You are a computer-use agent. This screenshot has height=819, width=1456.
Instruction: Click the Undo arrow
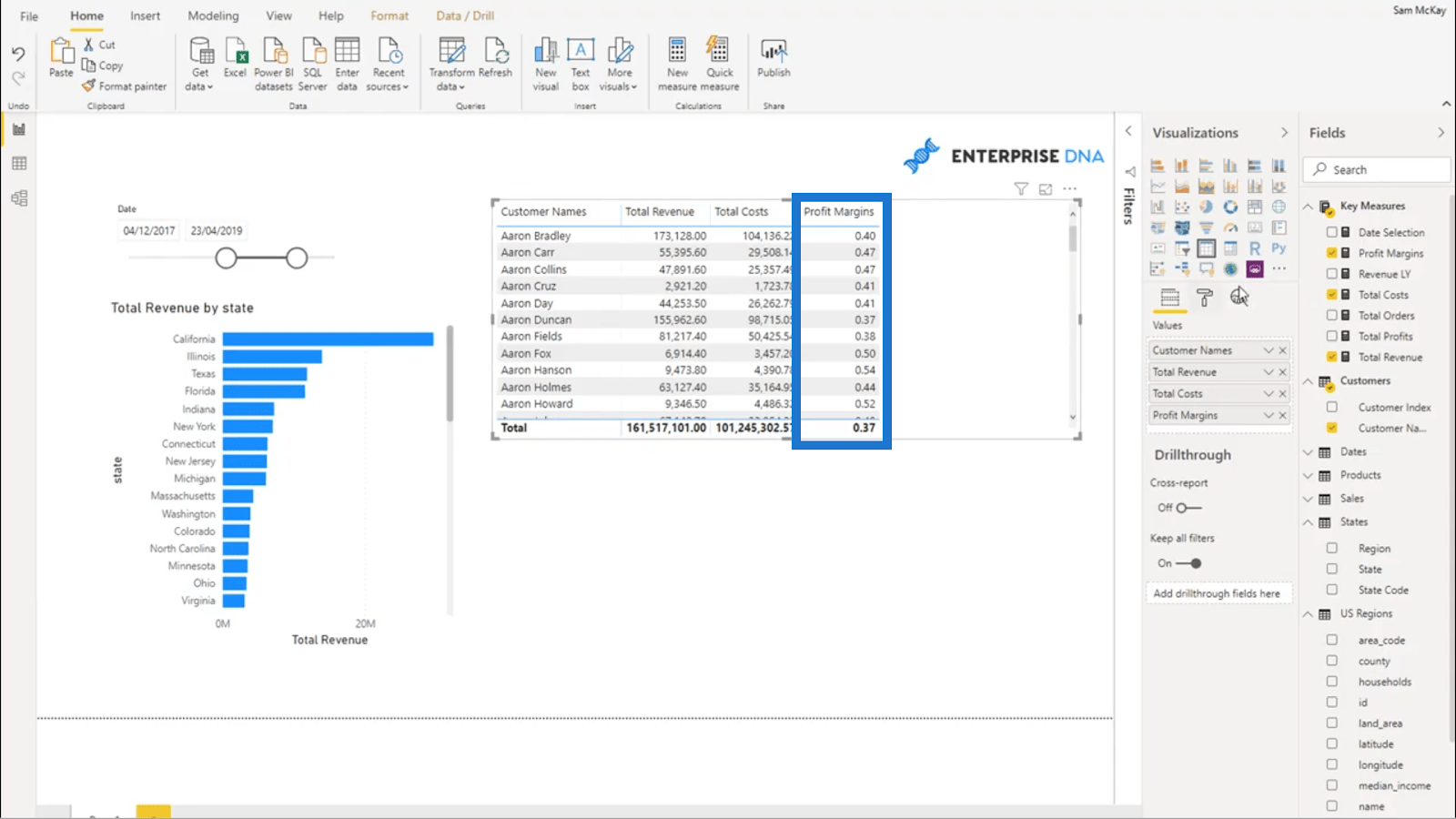[18, 55]
